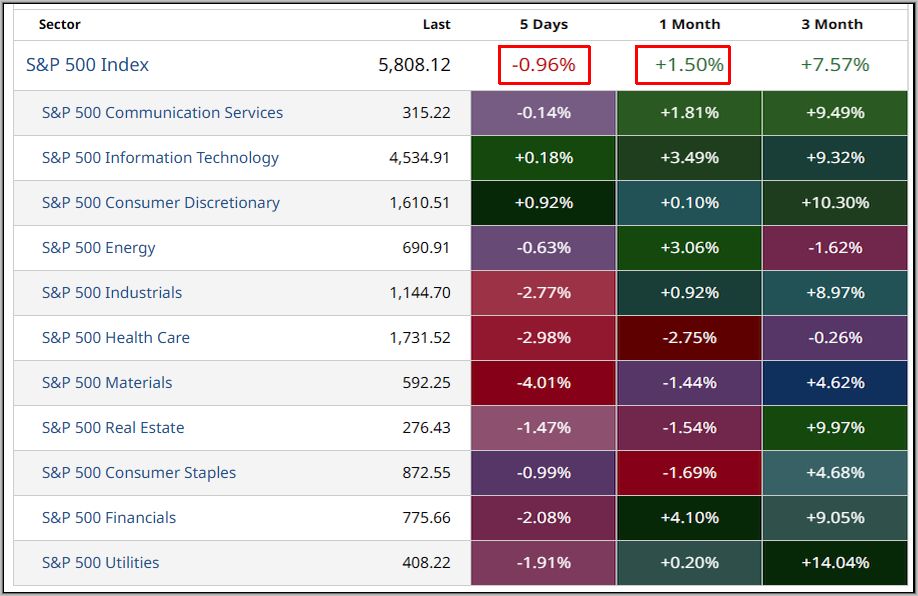This screenshot has height=596, width=918.
Task: Open S&P 500 Health Care link
Action: click(115, 338)
